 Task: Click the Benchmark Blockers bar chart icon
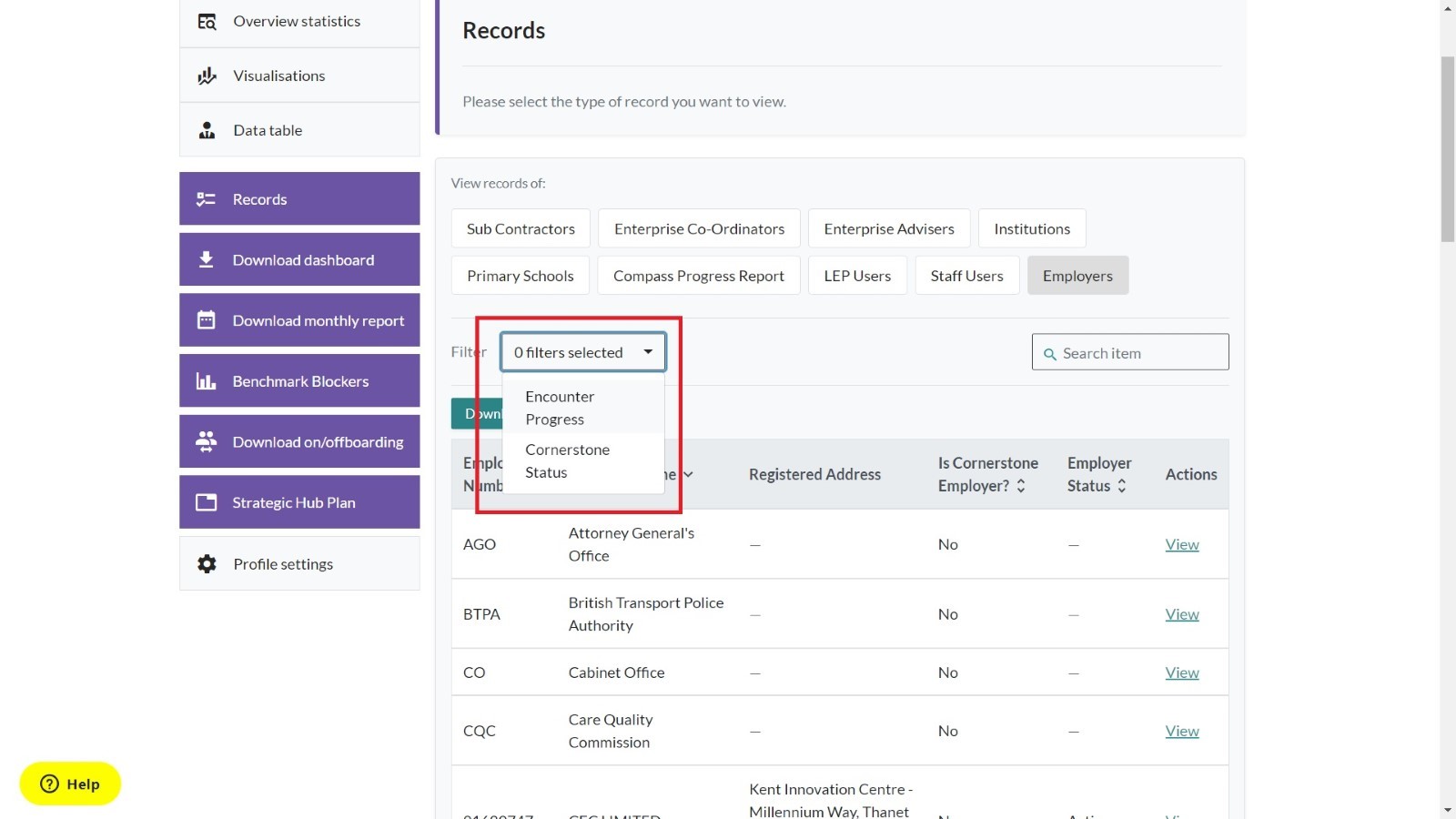207,381
